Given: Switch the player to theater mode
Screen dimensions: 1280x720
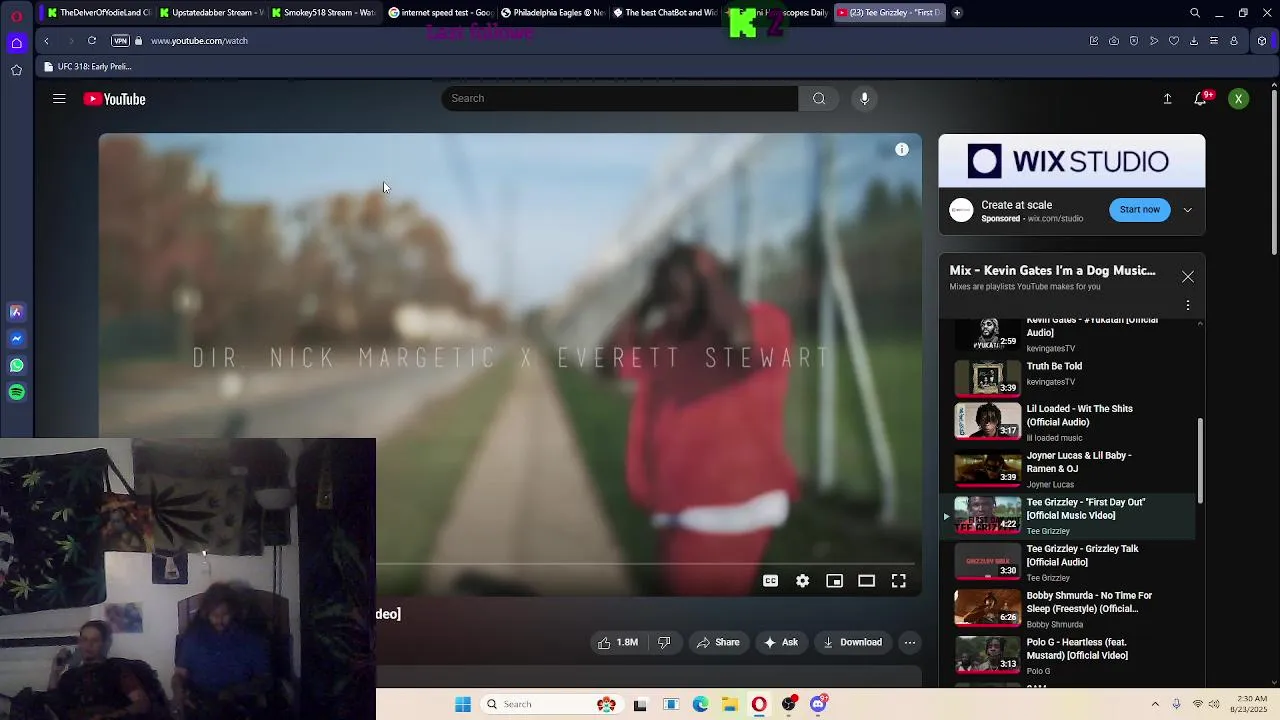Looking at the screenshot, I should 867,581.
